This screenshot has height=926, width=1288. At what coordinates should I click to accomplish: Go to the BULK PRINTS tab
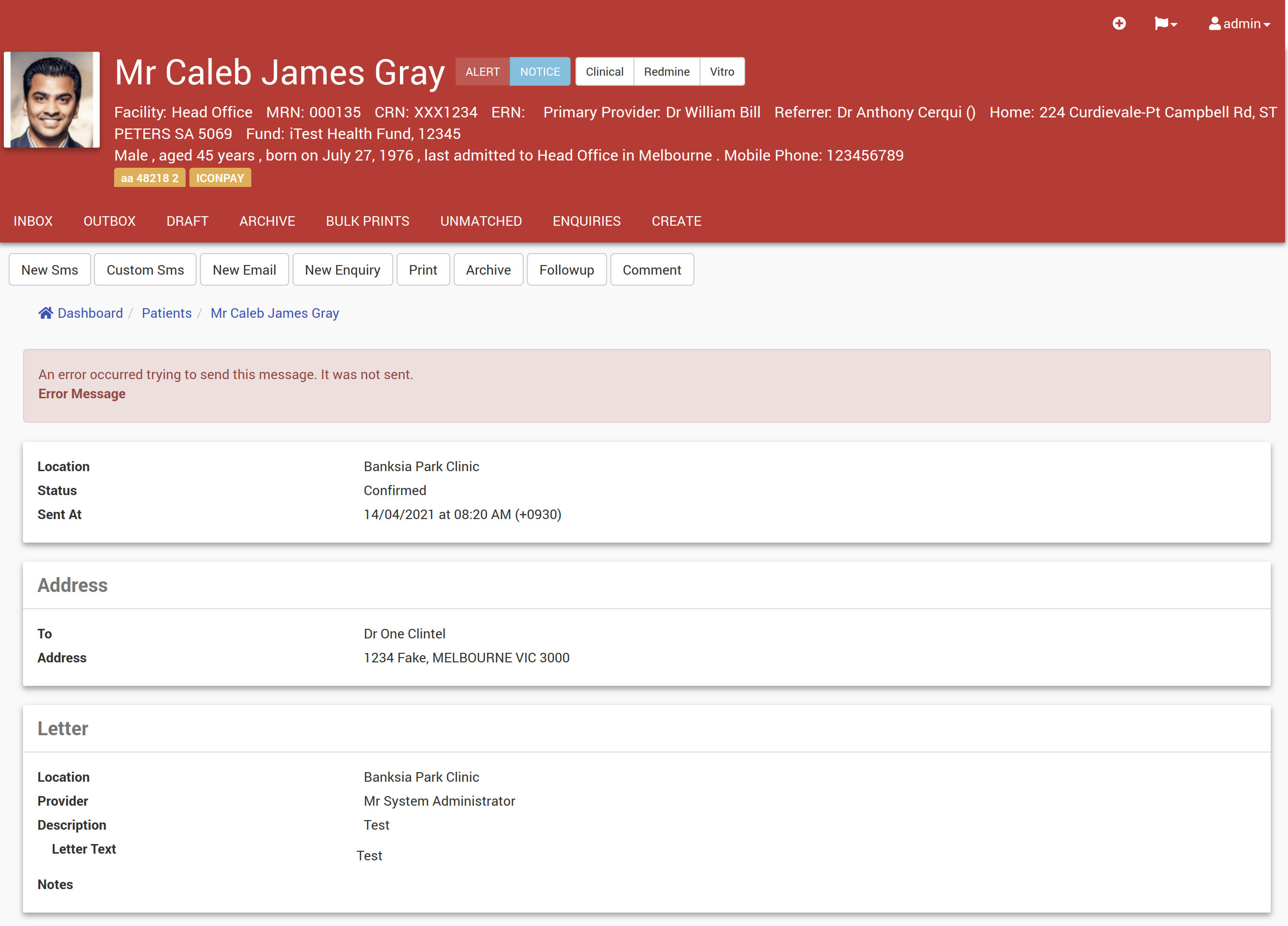pos(367,221)
